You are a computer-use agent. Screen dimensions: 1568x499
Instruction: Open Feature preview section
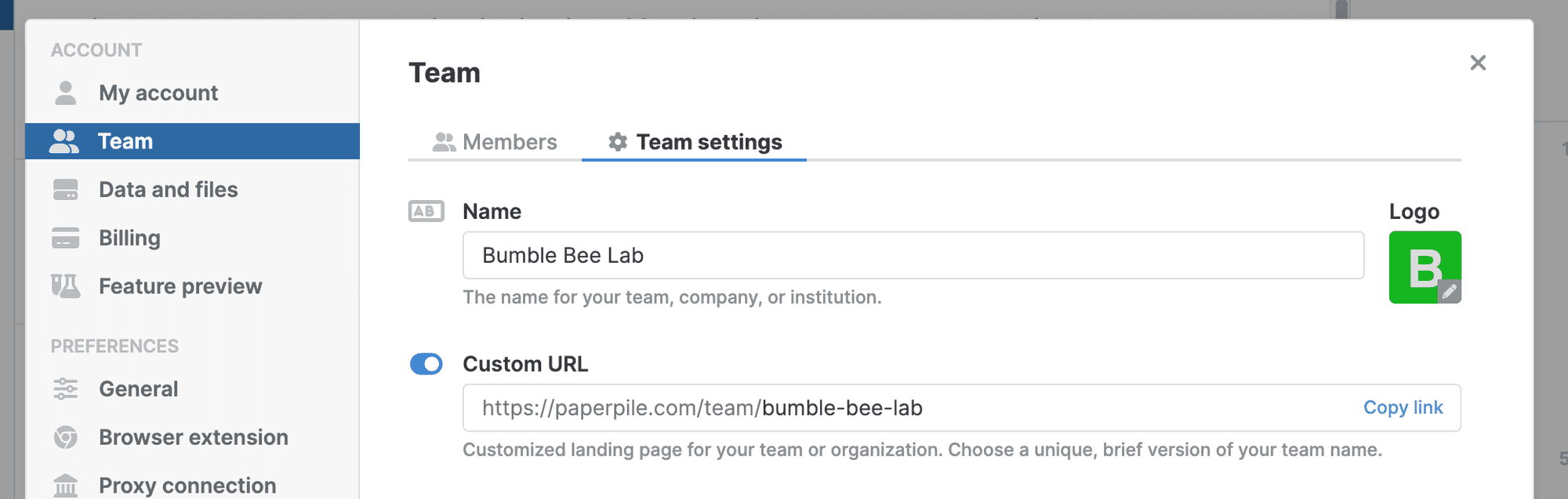pyautogui.click(x=180, y=286)
